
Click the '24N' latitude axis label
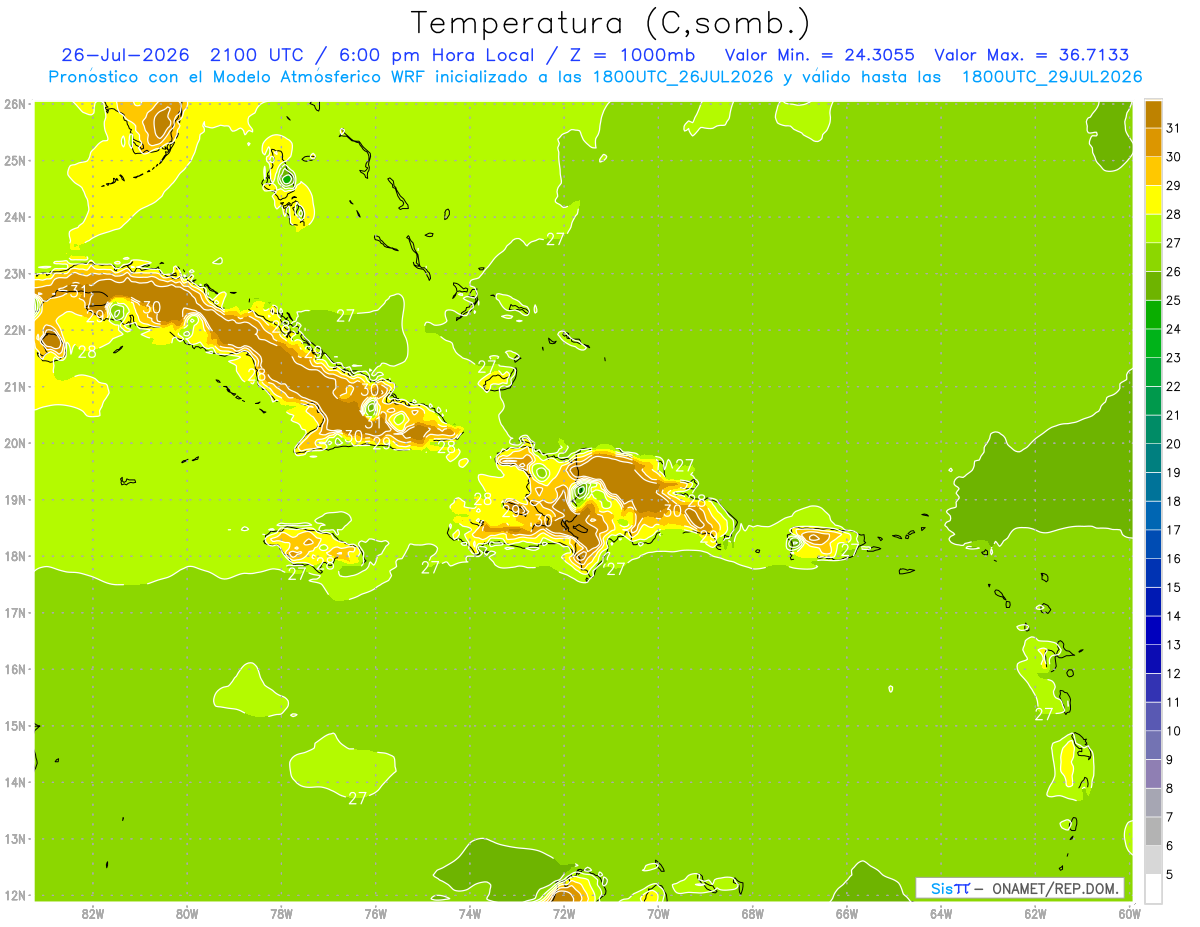click(x=14, y=217)
